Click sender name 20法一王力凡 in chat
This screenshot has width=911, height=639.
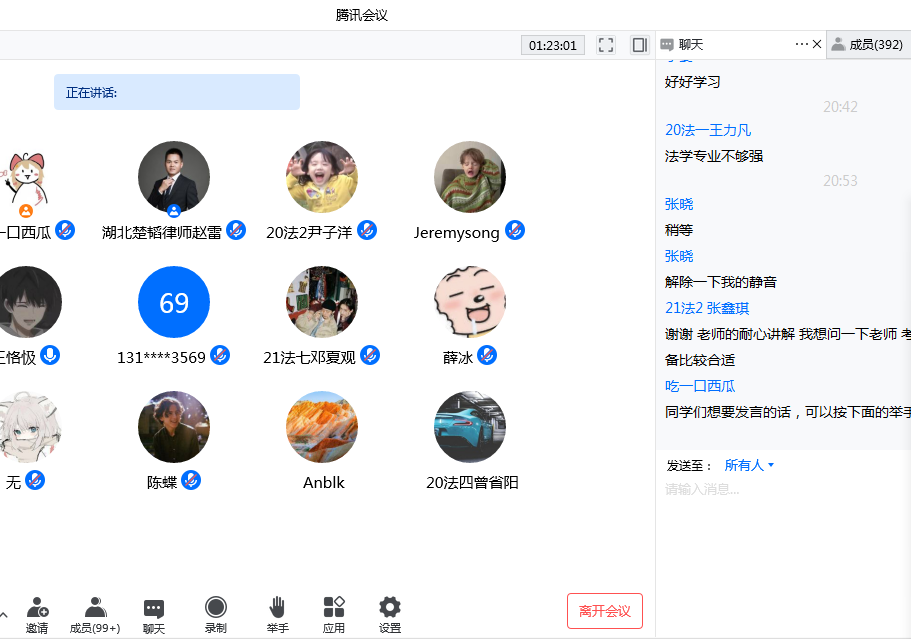708,130
